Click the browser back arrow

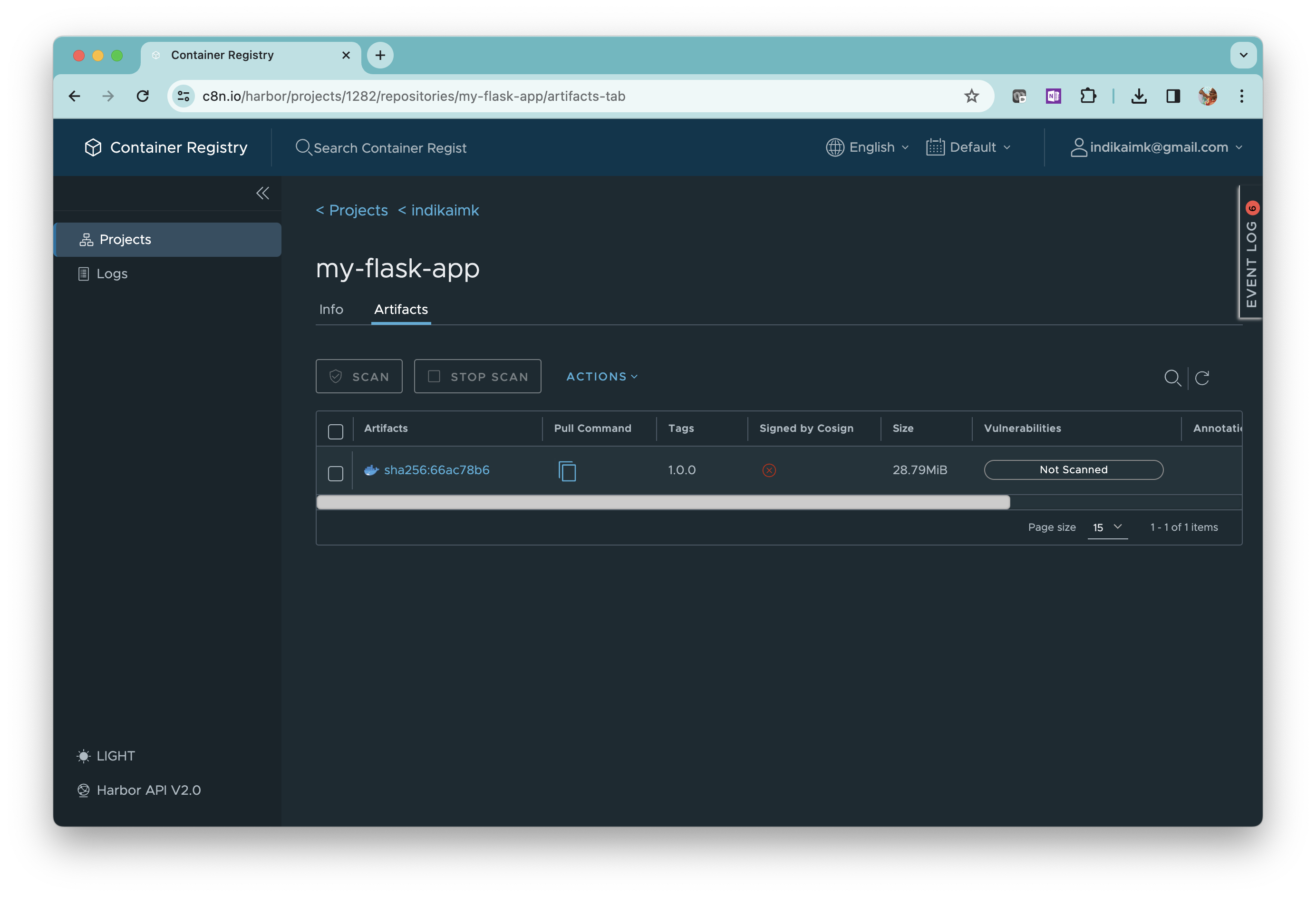tap(74, 97)
